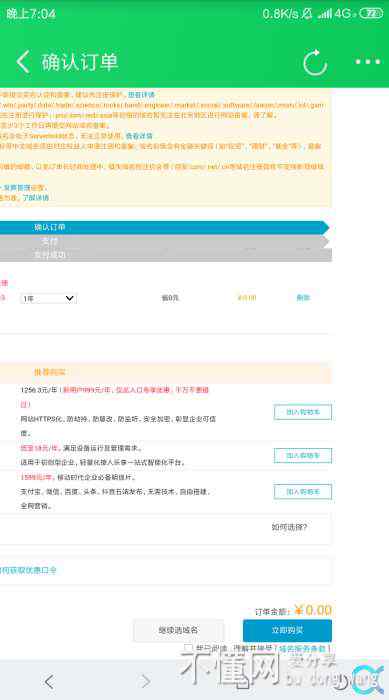Click the 如何选择? link
This screenshot has height=700, width=389.
point(289,527)
